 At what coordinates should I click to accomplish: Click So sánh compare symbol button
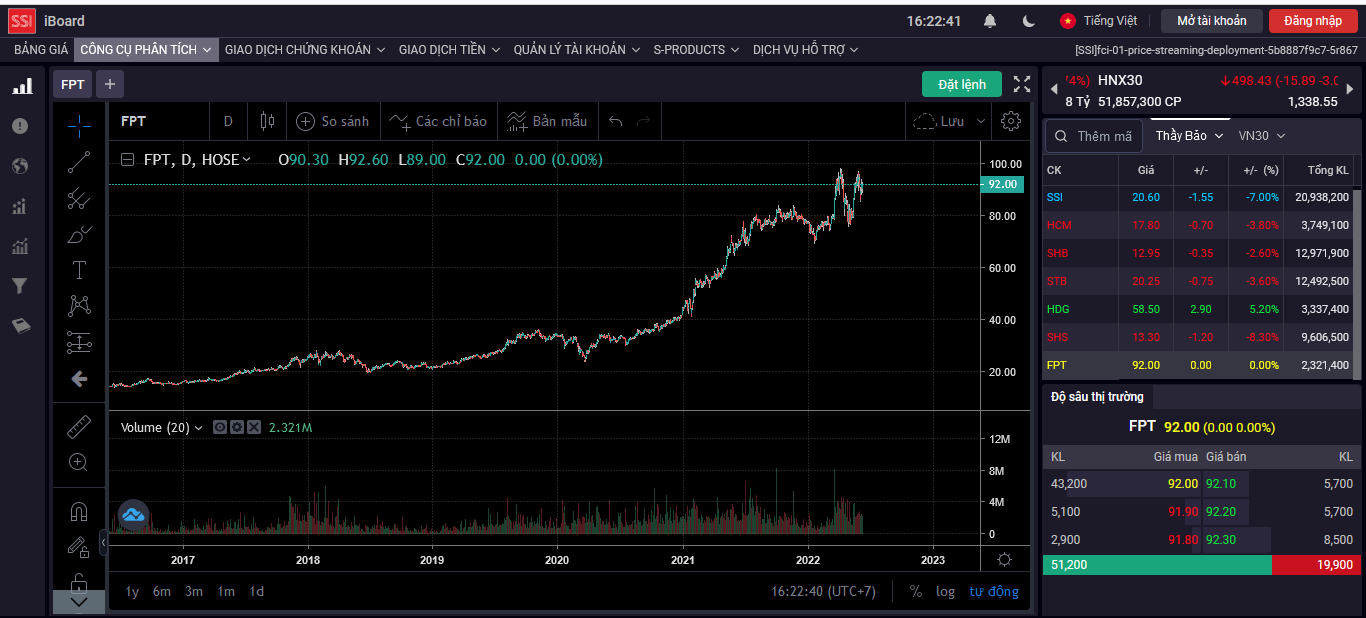click(x=333, y=121)
